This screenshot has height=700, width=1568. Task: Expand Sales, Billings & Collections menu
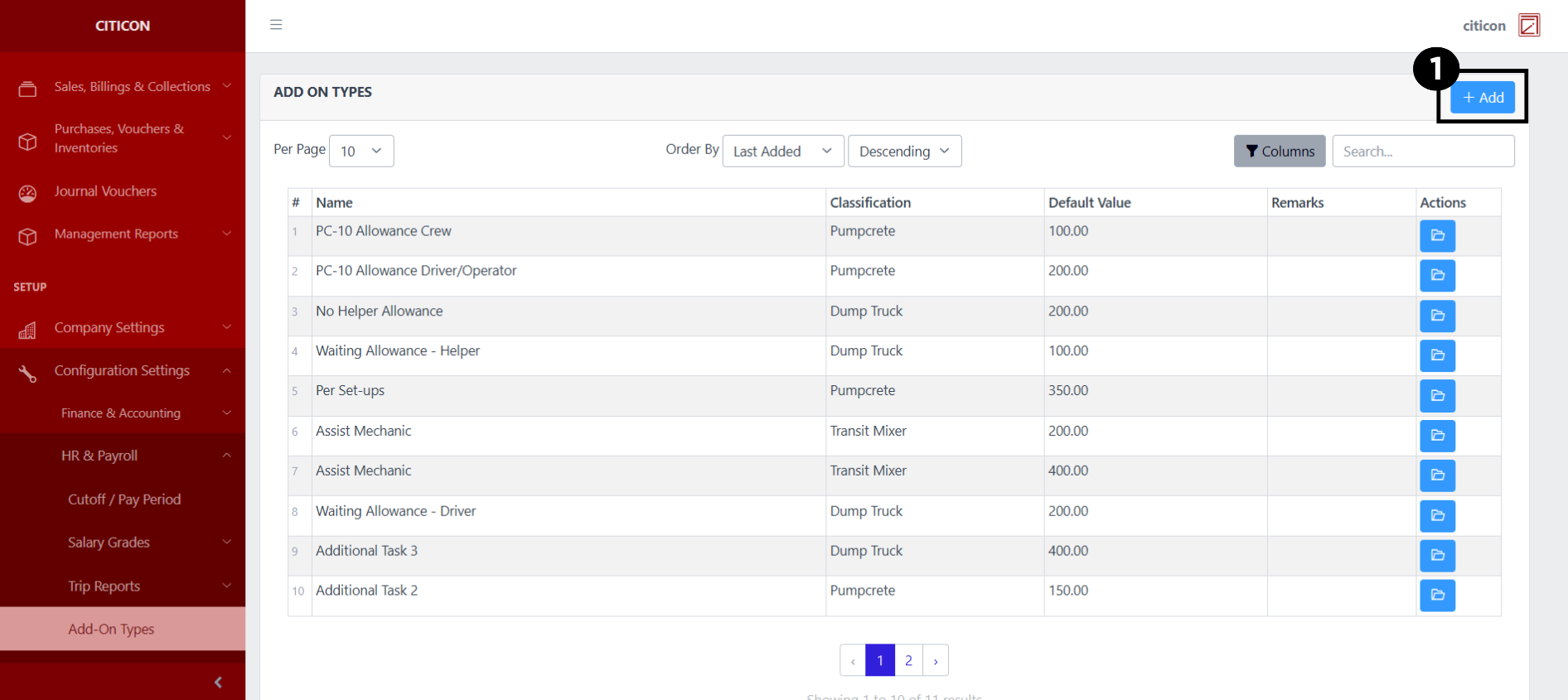click(133, 87)
